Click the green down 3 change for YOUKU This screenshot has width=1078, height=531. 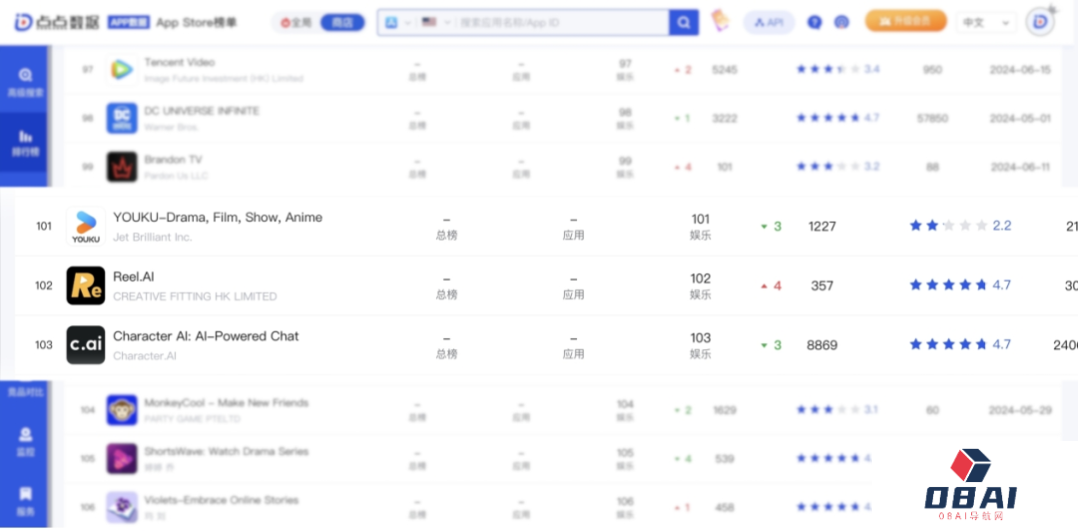pyautogui.click(x=771, y=226)
